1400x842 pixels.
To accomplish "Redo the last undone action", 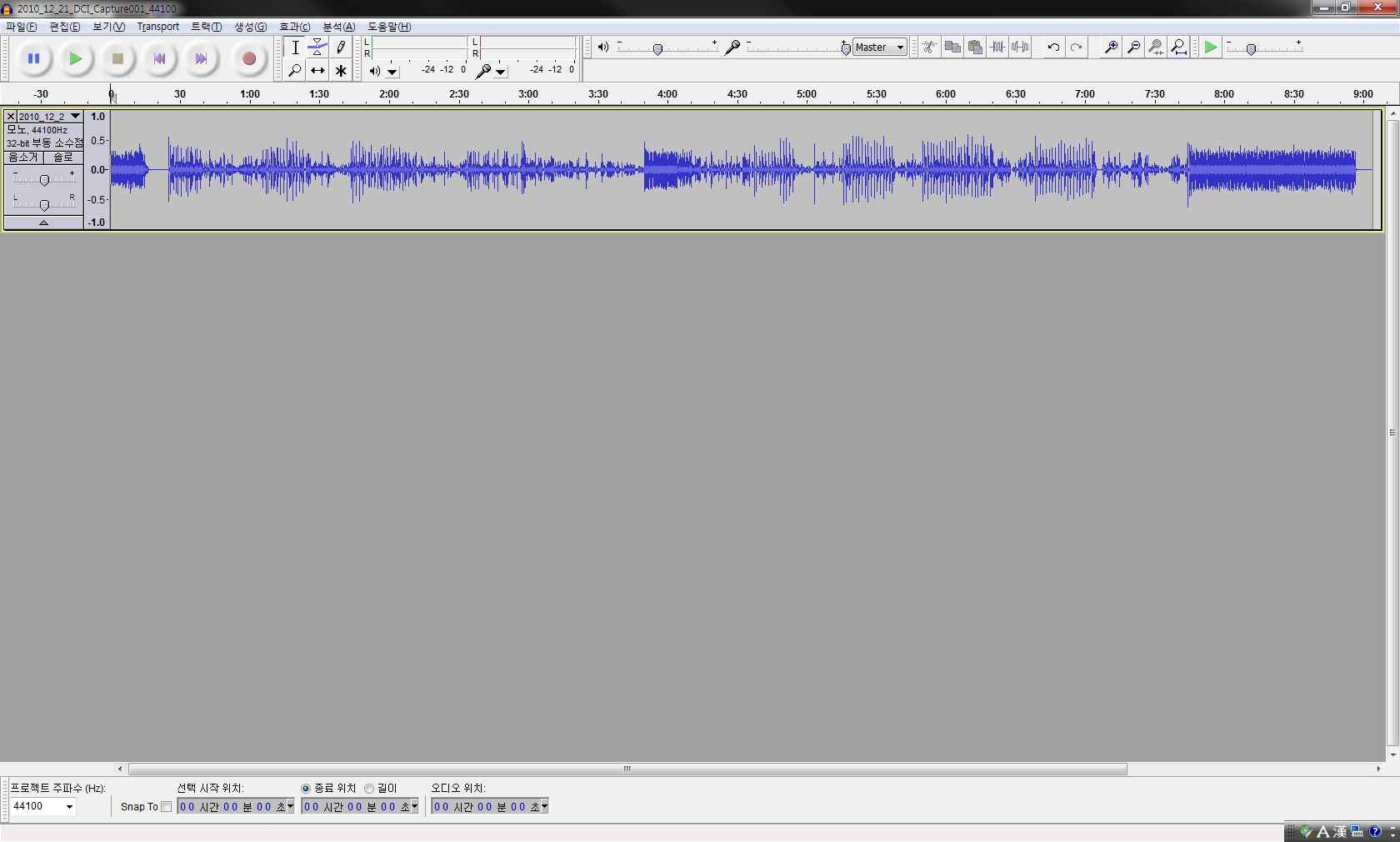I will [x=1076, y=48].
